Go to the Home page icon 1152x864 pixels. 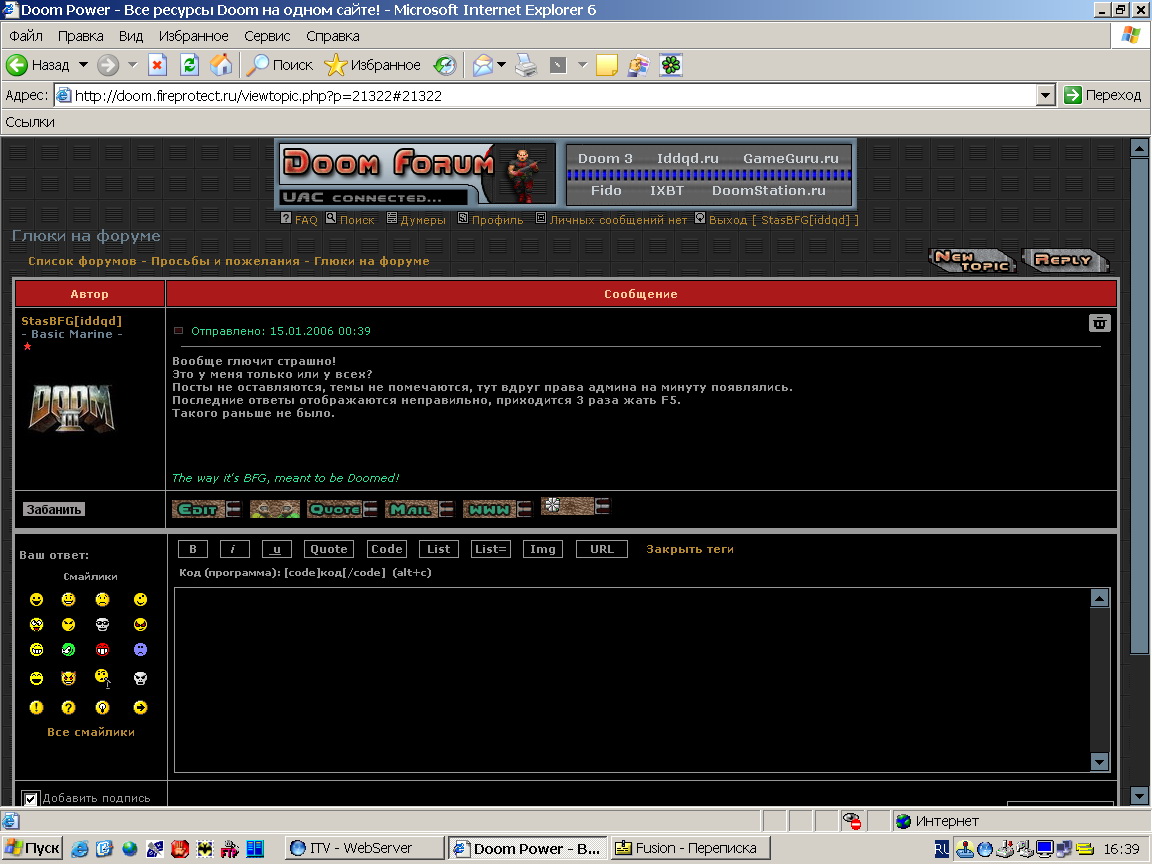(220, 65)
